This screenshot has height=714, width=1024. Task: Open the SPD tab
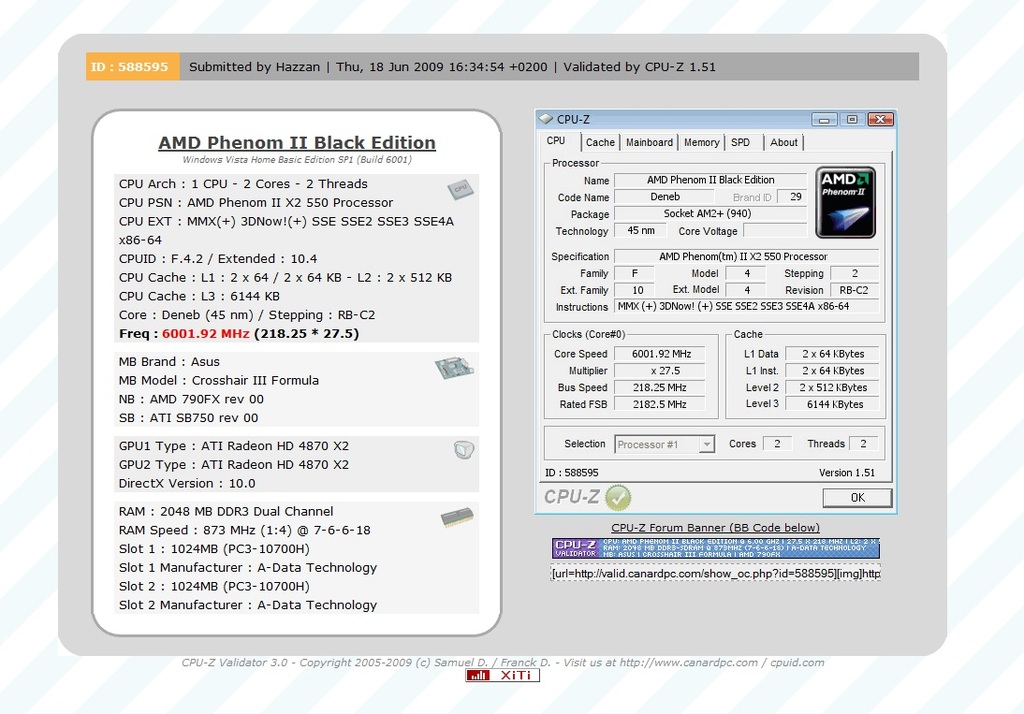741,142
